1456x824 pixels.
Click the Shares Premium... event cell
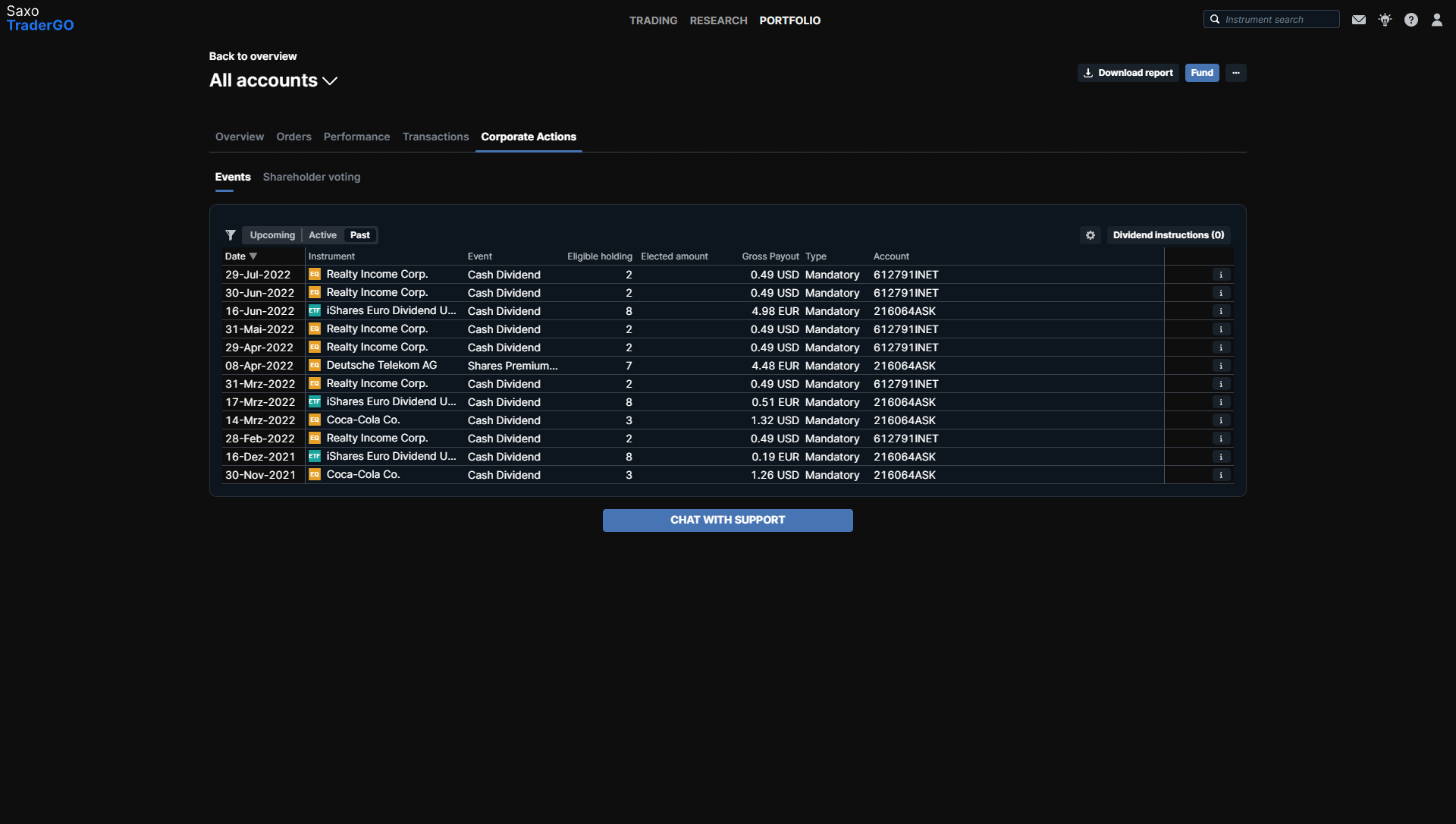coord(513,366)
